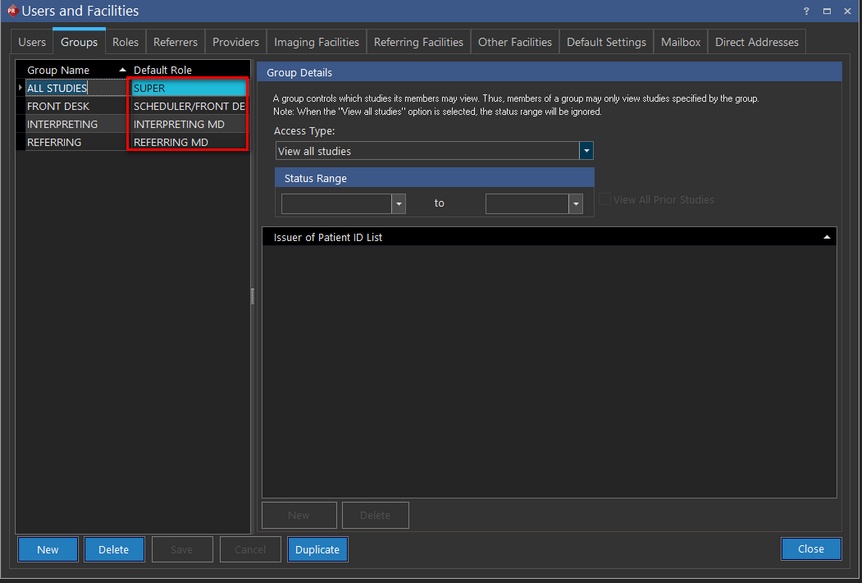Open the Mailbox tab
Viewport: 862px width, 583px height.
tap(680, 42)
